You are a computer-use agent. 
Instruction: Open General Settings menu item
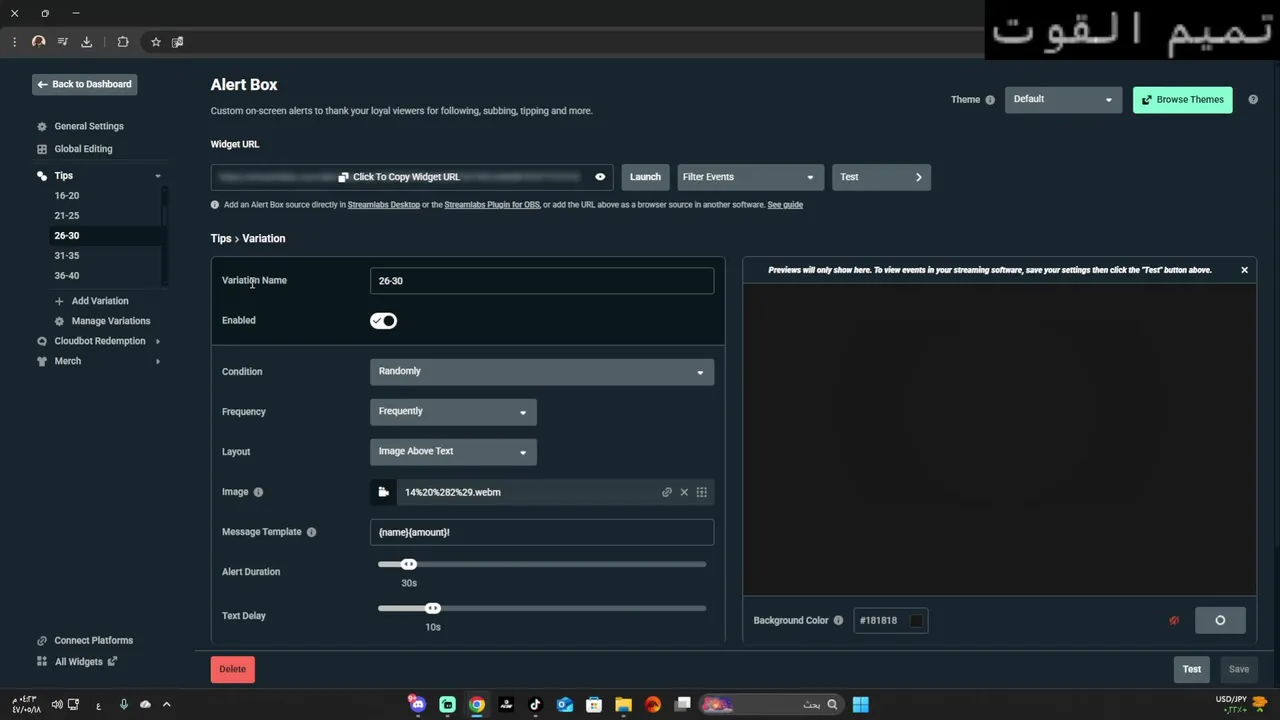pos(89,127)
